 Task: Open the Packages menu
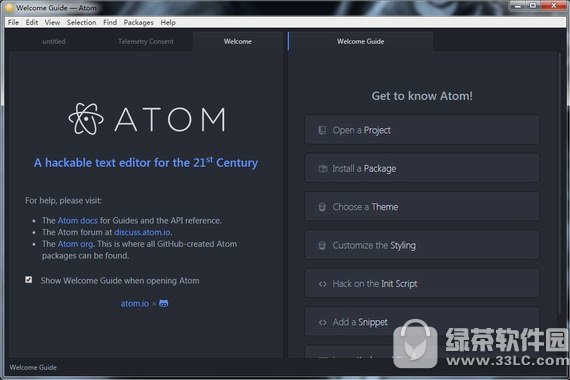[x=139, y=23]
